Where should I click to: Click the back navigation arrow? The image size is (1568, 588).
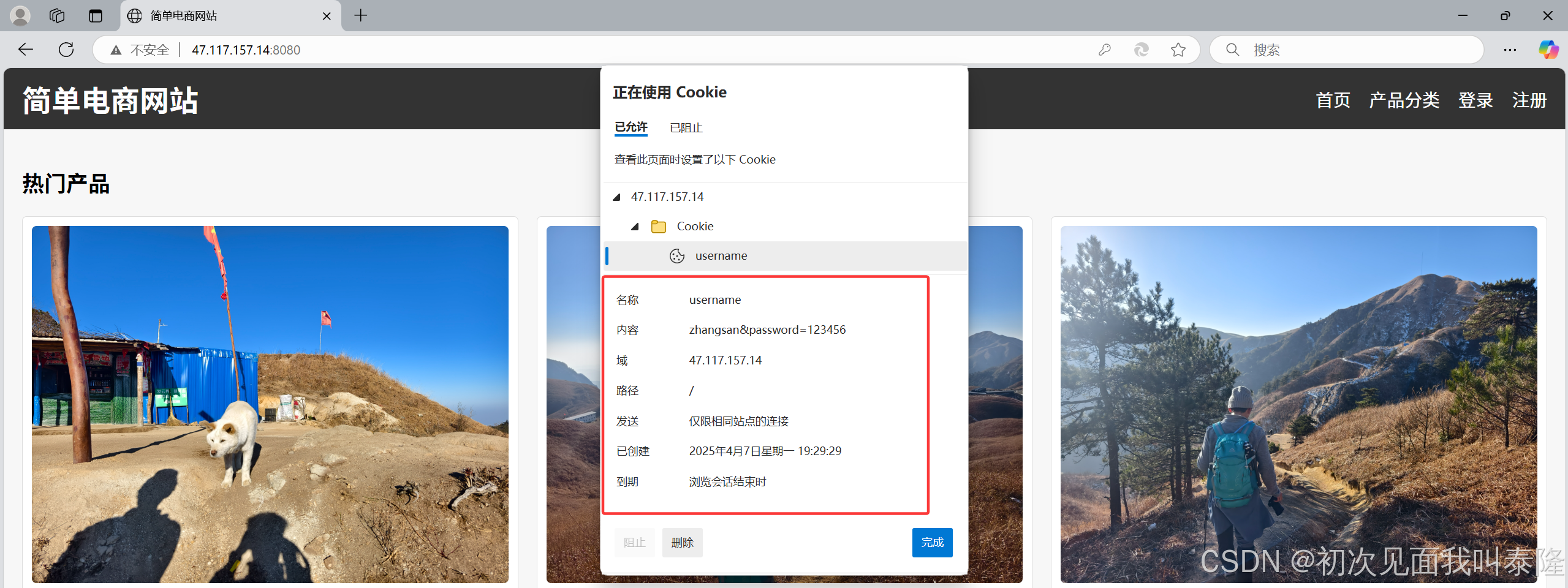[x=25, y=50]
